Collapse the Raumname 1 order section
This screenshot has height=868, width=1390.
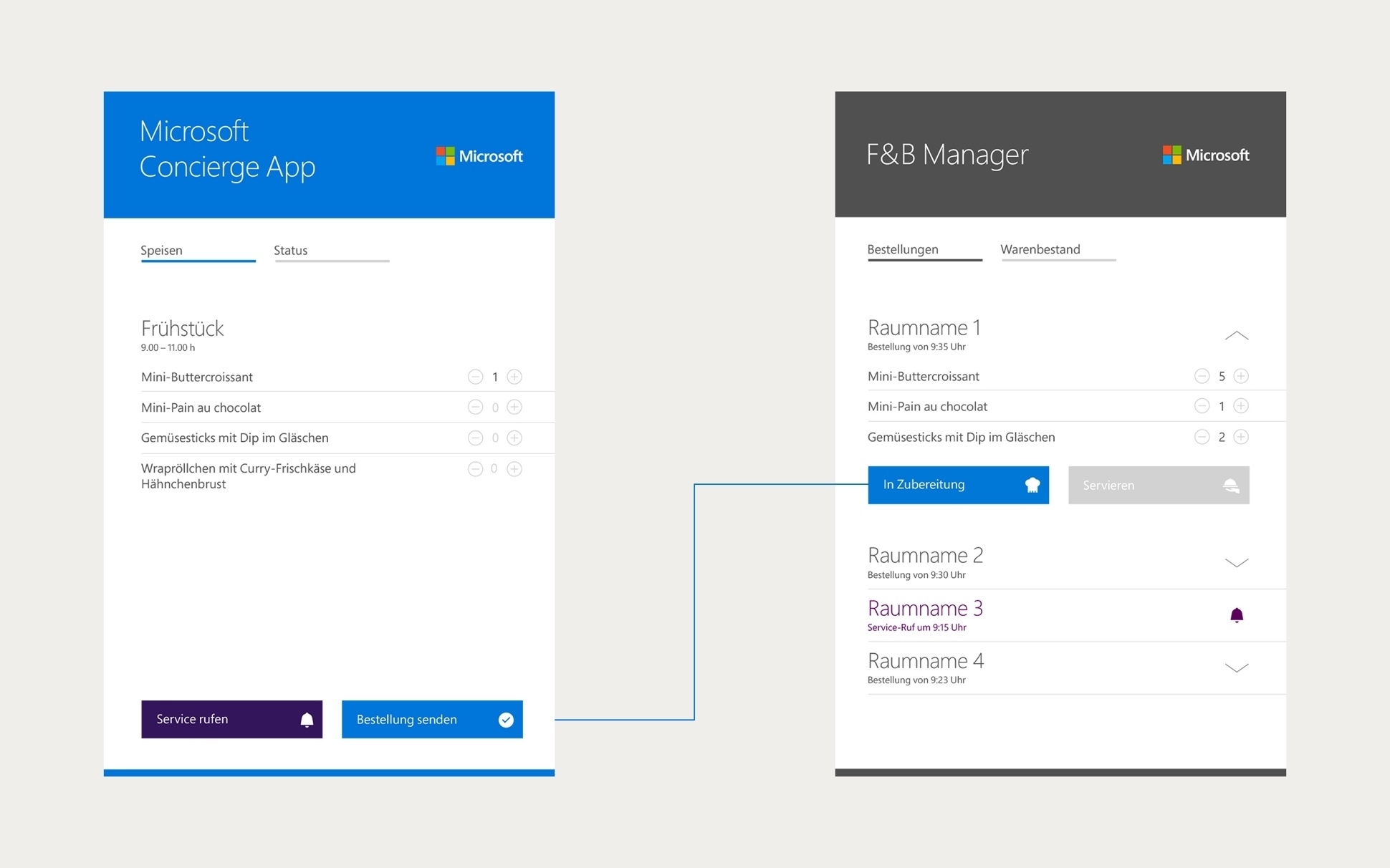pyautogui.click(x=1237, y=335)
